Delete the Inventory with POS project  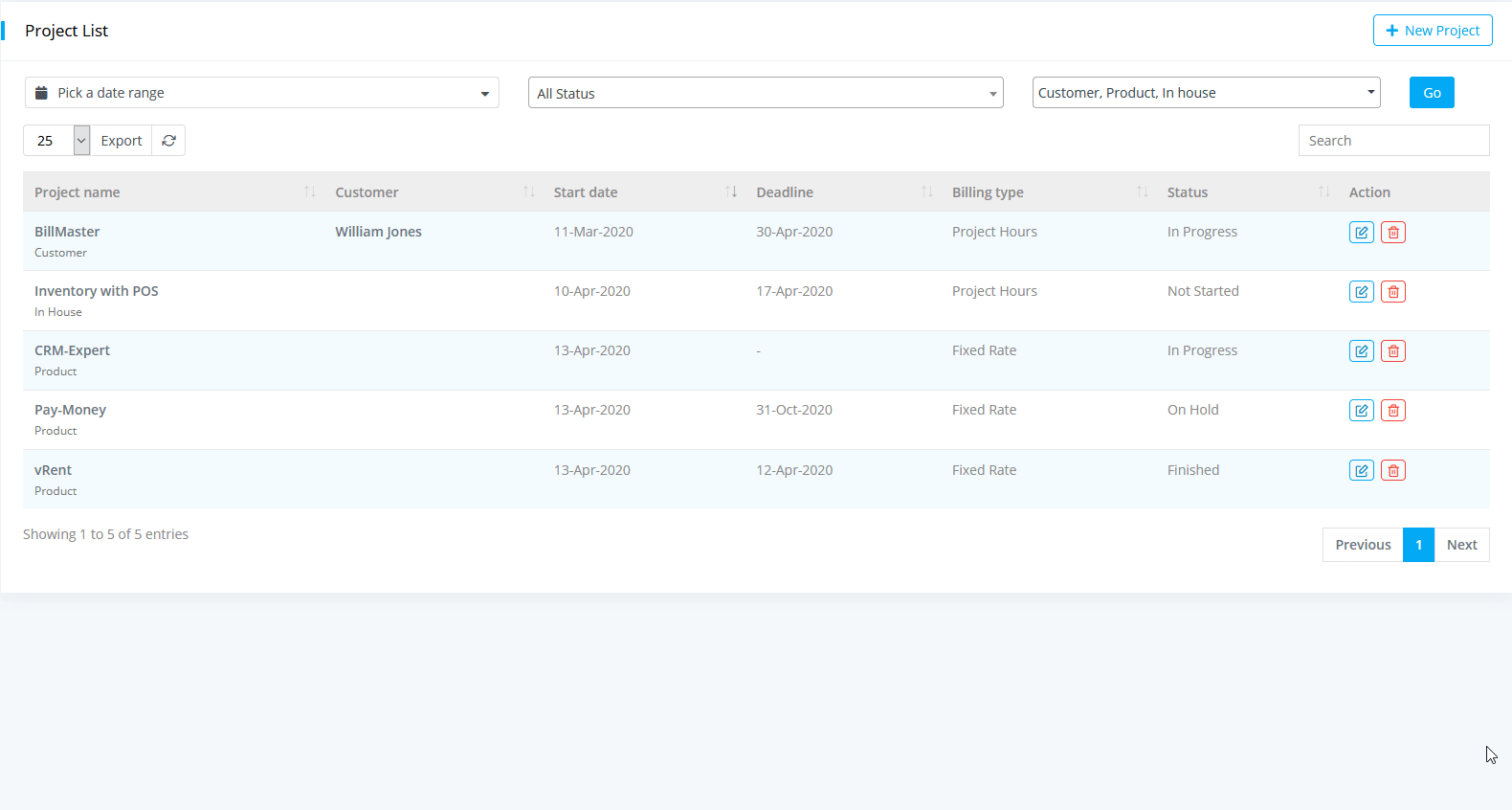[x=1393, y=292]
